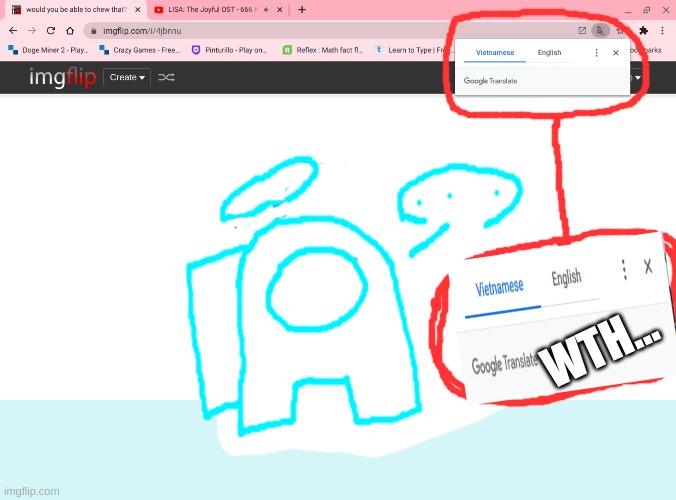This screenshot has width=676, height=500.
Task: Open Chrome three-dot menu
Action: pos(662,31)
